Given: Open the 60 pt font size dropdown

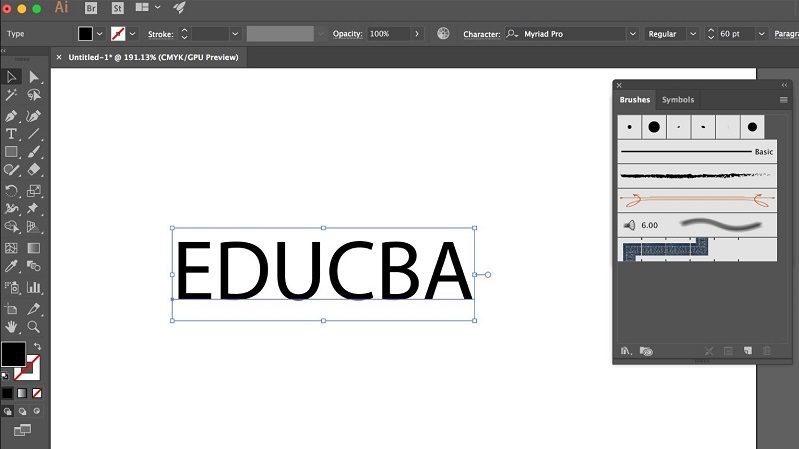Looking at the screenshot, I should (x=762, y=34).
